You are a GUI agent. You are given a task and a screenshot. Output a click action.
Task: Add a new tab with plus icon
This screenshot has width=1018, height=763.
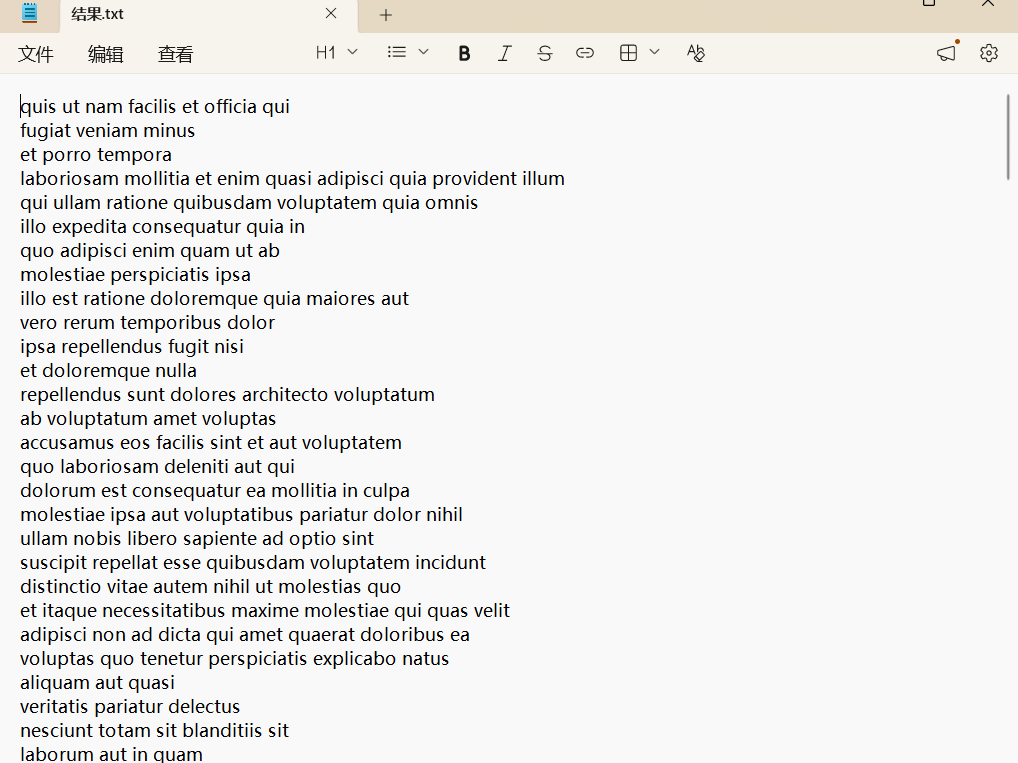point(386,15)
